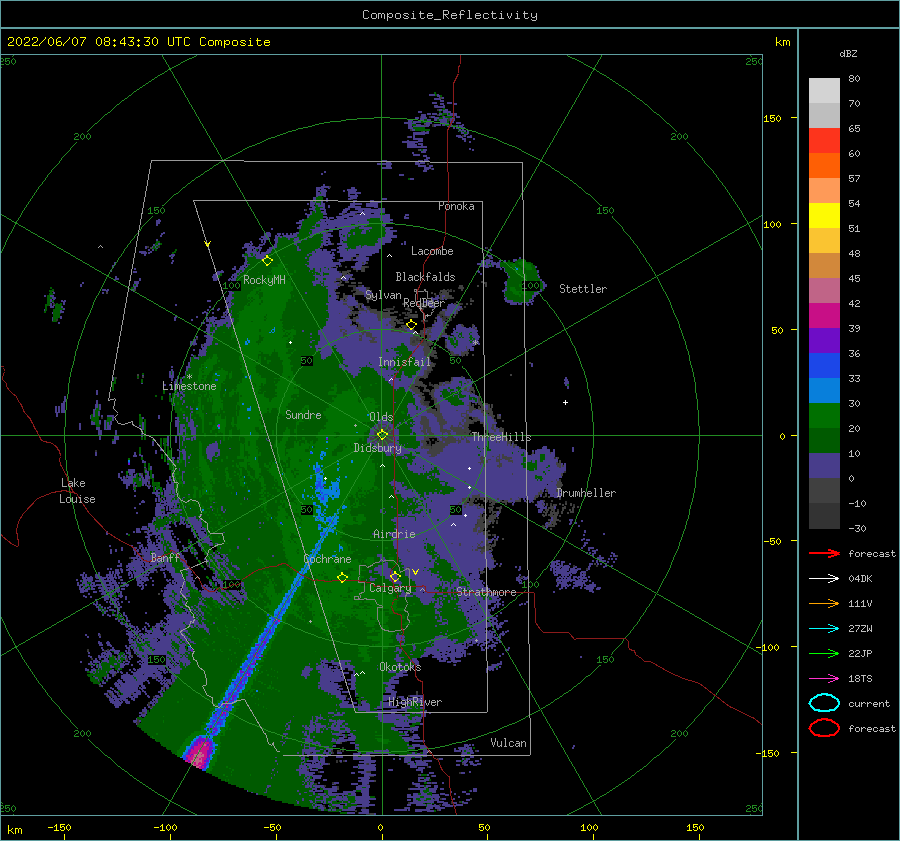
Task: Click the purple 10 dBZ color swatch
Action: click(824, 465)
